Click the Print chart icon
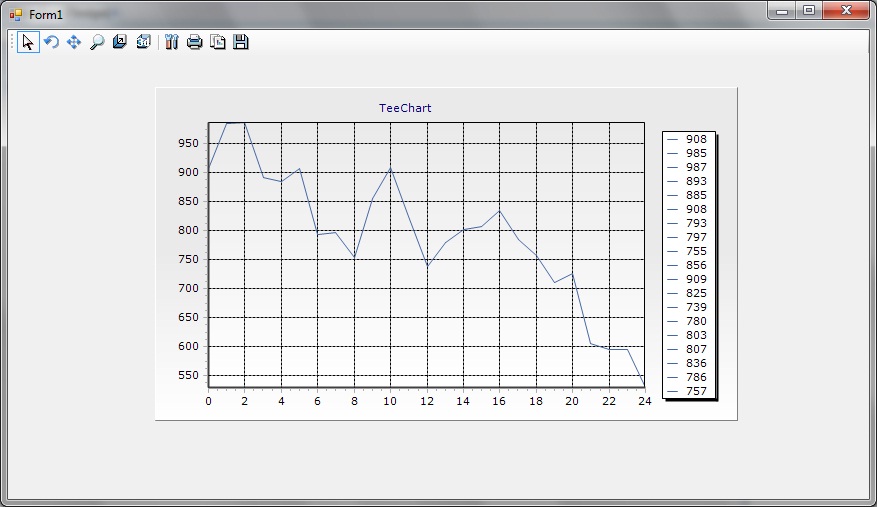 (195, 42)
